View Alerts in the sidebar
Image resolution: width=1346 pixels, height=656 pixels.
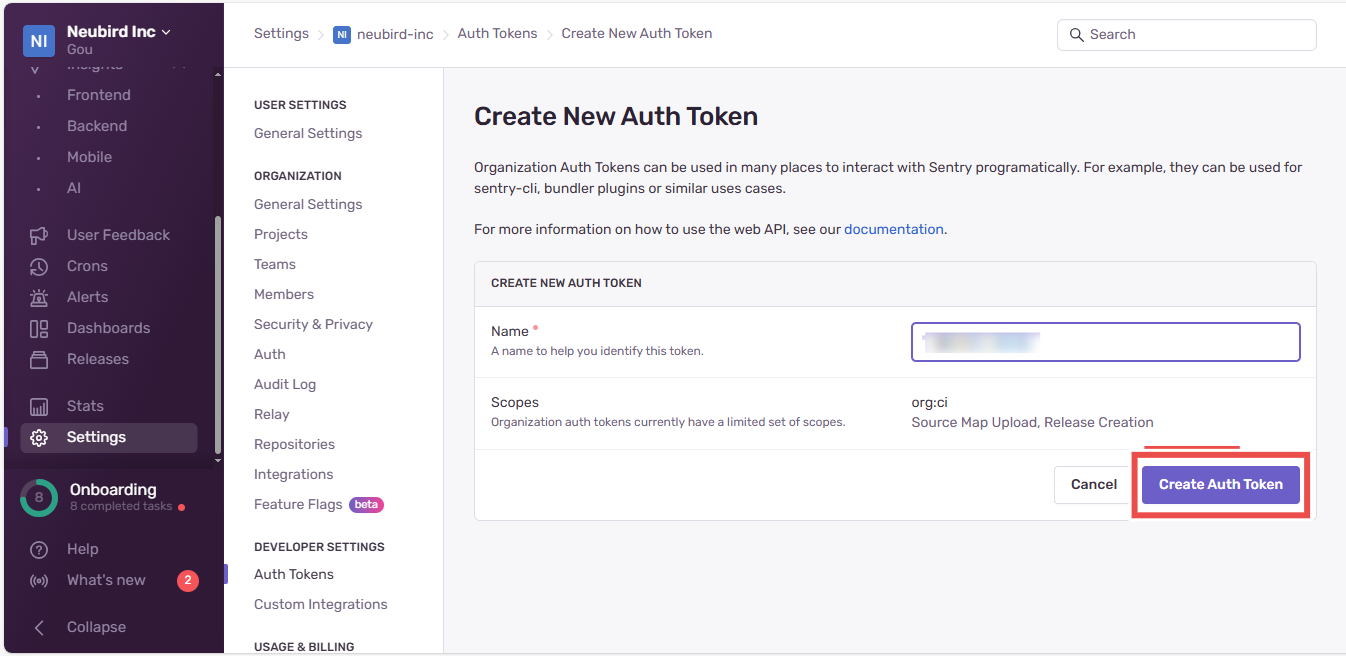pos(87,296)
